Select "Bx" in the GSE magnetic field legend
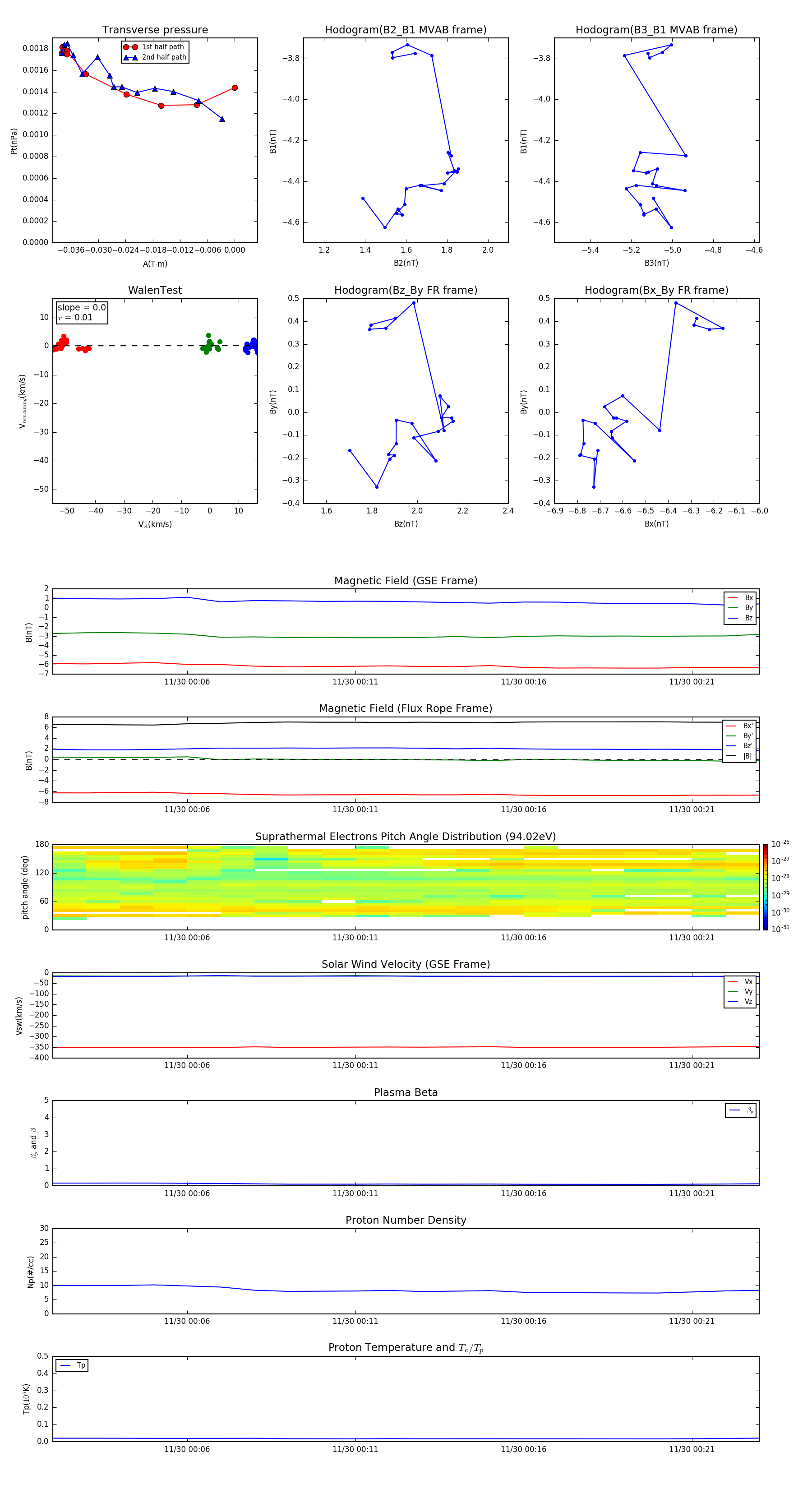Screen dimensions: 812x1489 (x=741, y=598)
